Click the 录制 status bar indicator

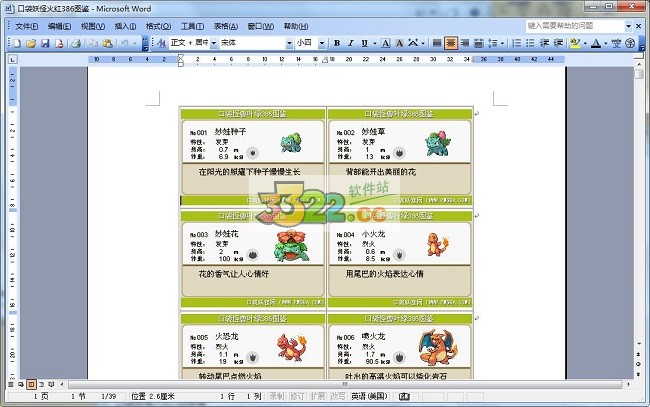pyautogui.click(x=277, y=397)
